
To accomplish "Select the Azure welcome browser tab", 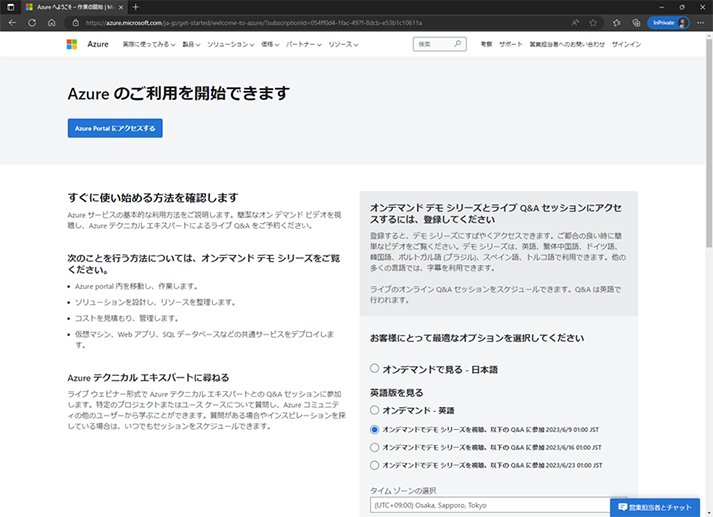I will point(75,7).
